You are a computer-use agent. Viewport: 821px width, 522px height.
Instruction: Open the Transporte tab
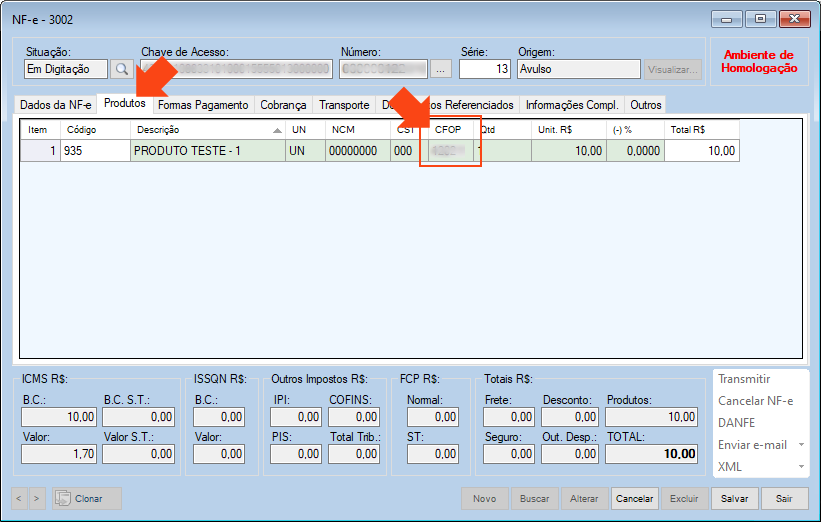tap(344, 105)
